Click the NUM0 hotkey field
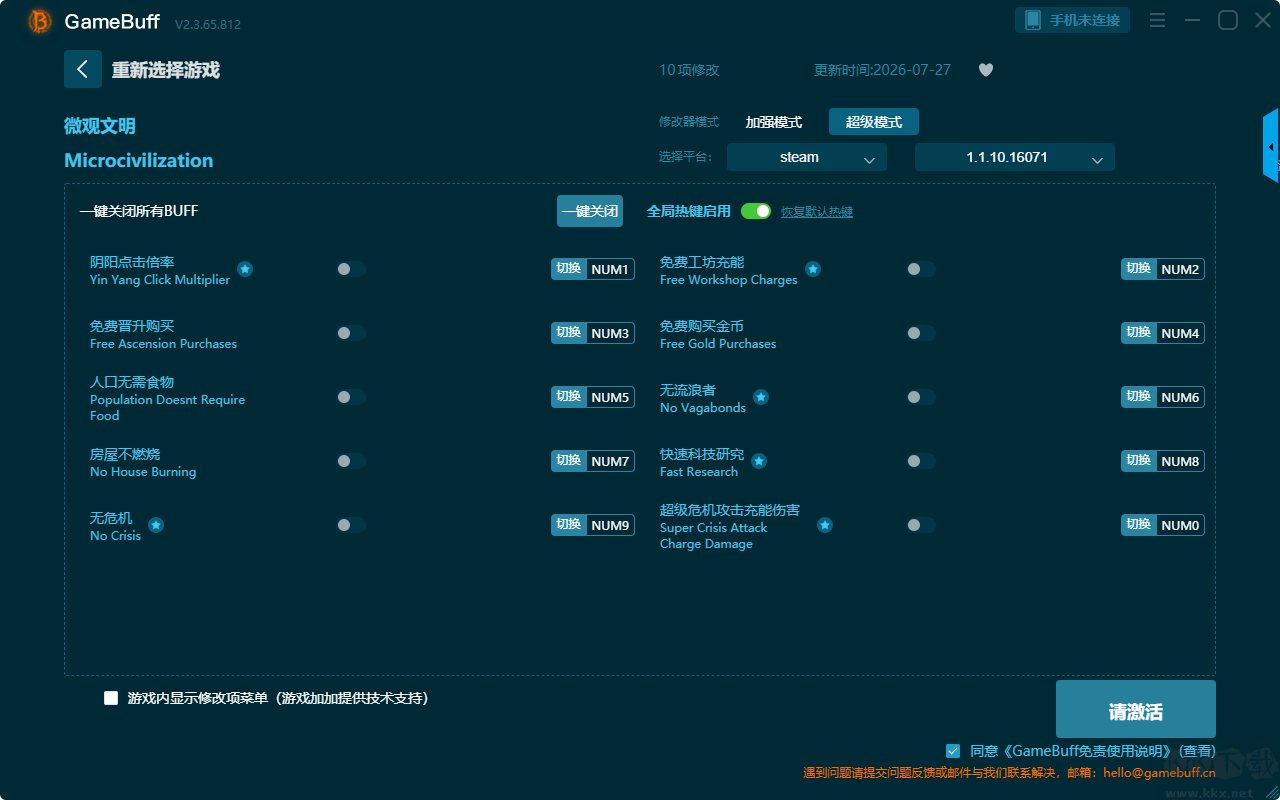The width and height of the screenshot is (1280, 800). pyautogui.click(x=1180, y=525)
